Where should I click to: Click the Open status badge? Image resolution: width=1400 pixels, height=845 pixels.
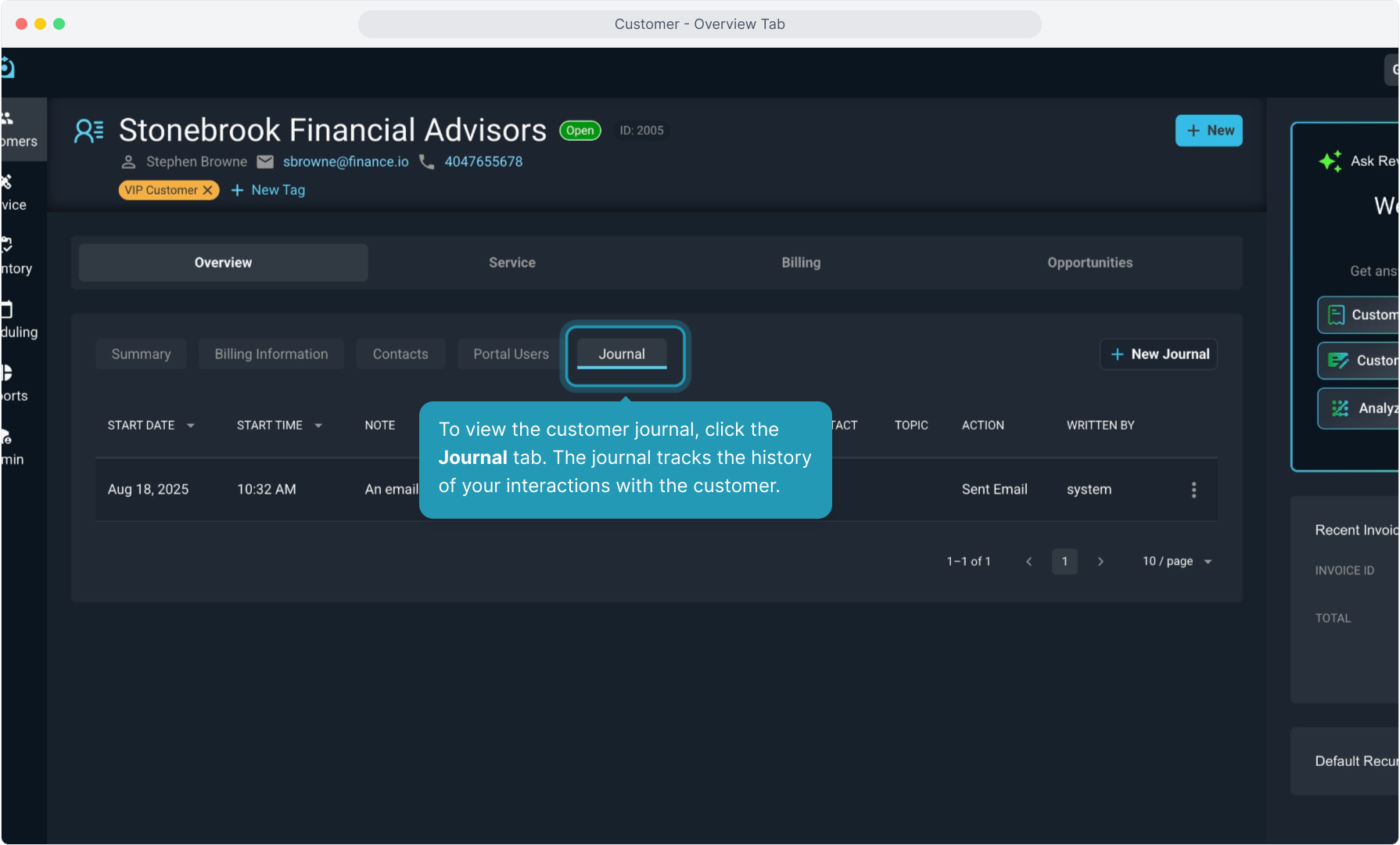(x=580, y=131)
